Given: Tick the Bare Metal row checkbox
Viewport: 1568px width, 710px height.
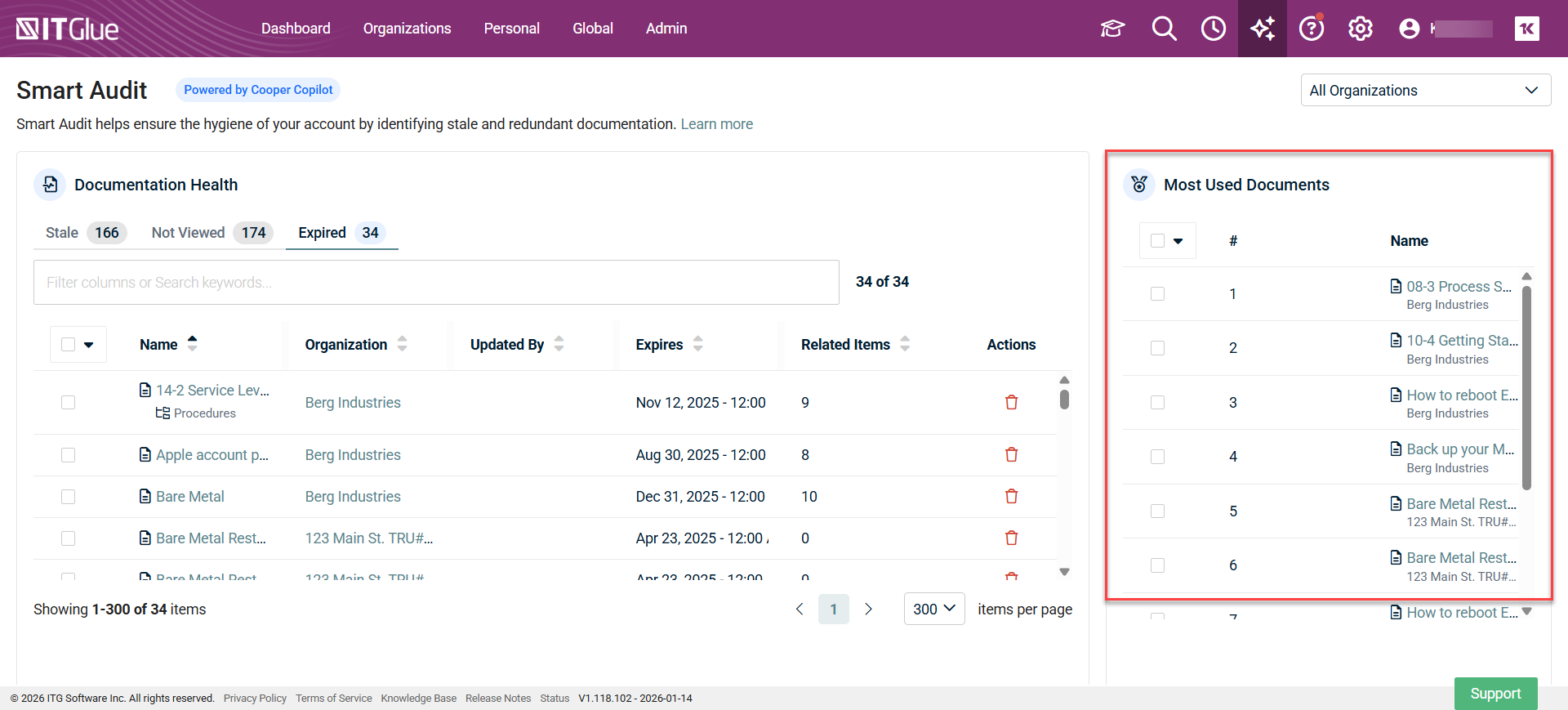Looking at the screenshot, I should (69, 497).
